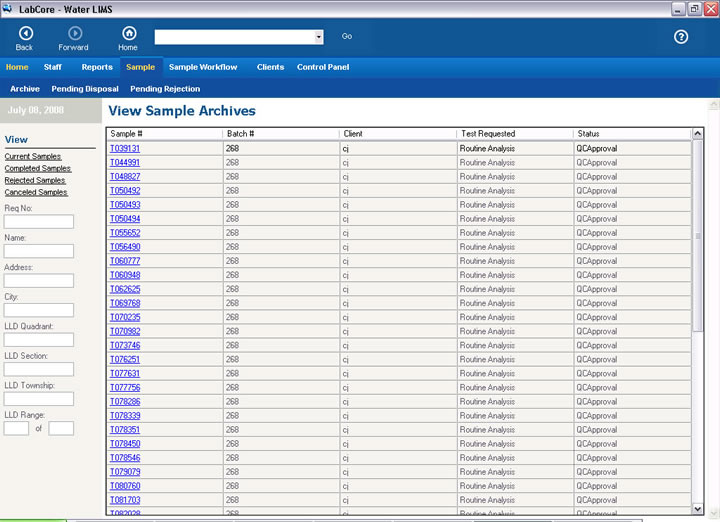720x522 pixels.
Task: Click the table vertical scrollbar thumb
Action: click(698, 235)
